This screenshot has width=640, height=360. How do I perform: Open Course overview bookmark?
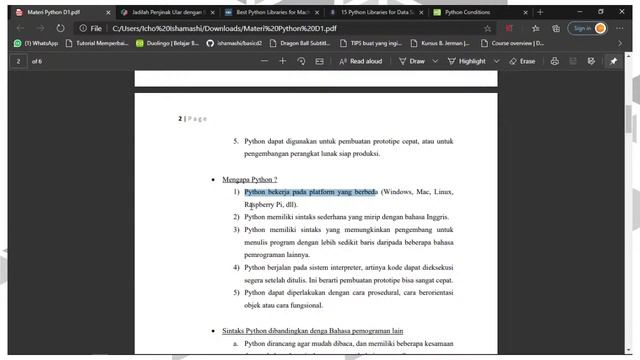point(513,43)
